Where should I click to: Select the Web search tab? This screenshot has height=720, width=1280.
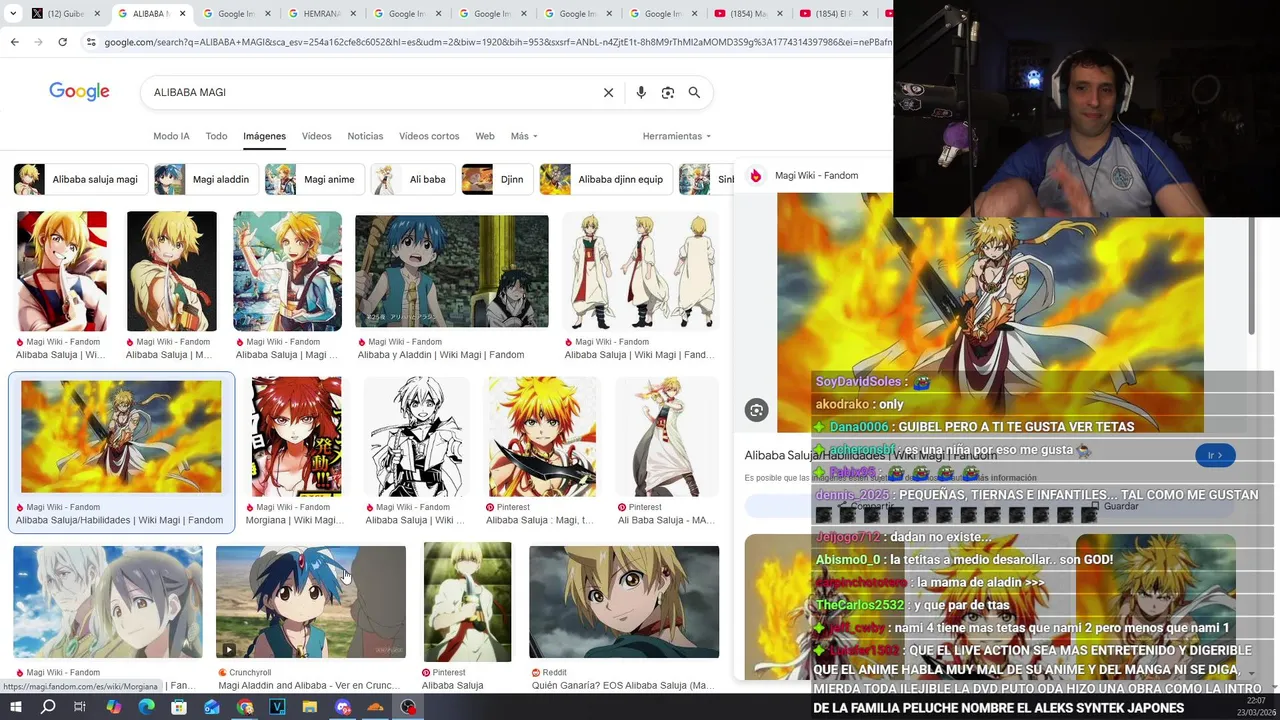click(x=485, y=136)
